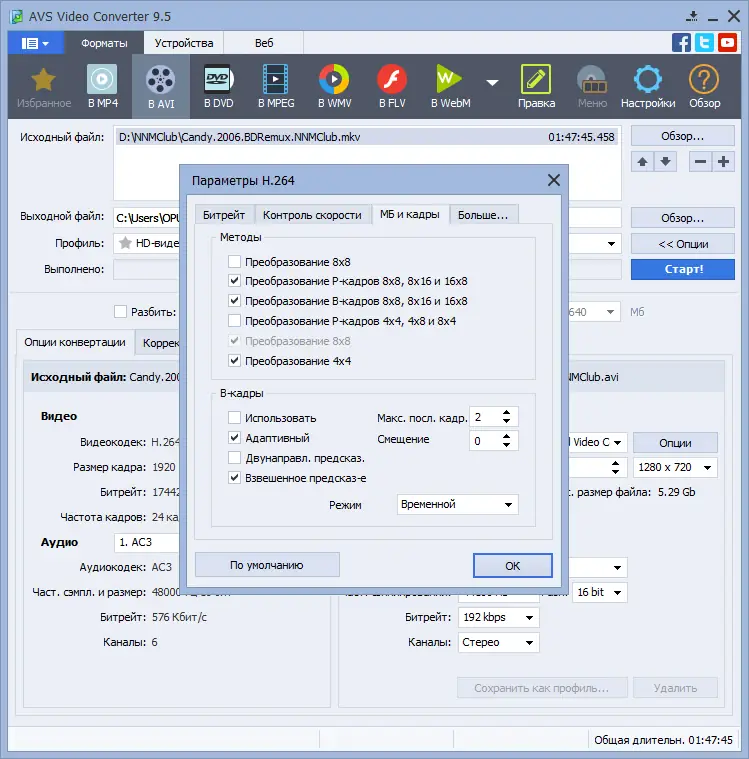Viewport: 749px width, 759px height.
Task: Confirm dialog with OK button
Action: pos(513,565)
